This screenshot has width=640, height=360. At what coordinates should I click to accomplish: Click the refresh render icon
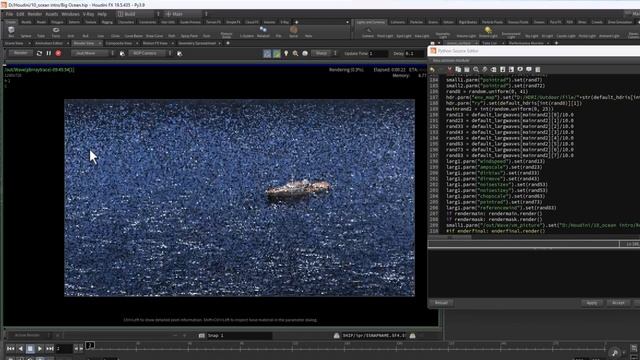(39, 53)
